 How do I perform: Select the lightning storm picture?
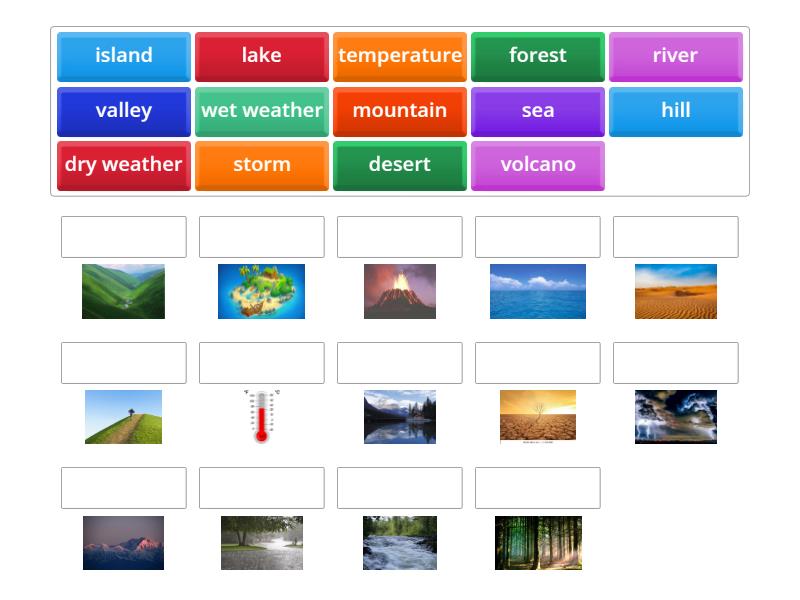point(675,417)
